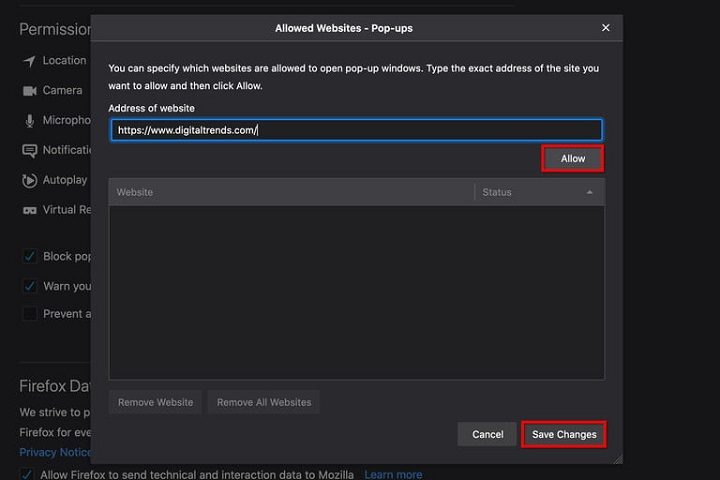Sort list by Status column arrow
Viewport: 720px width, 480px height.
point(589,192)
